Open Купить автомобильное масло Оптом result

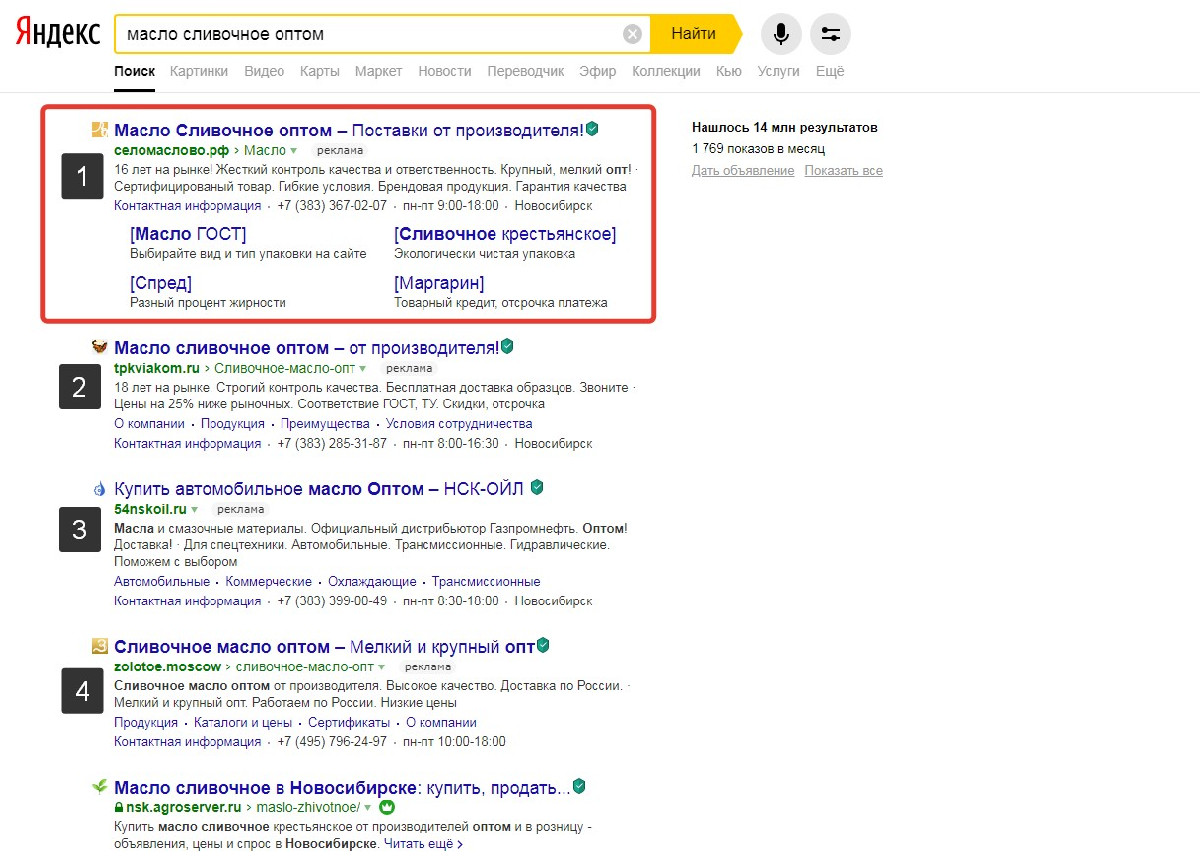[321, 489]
